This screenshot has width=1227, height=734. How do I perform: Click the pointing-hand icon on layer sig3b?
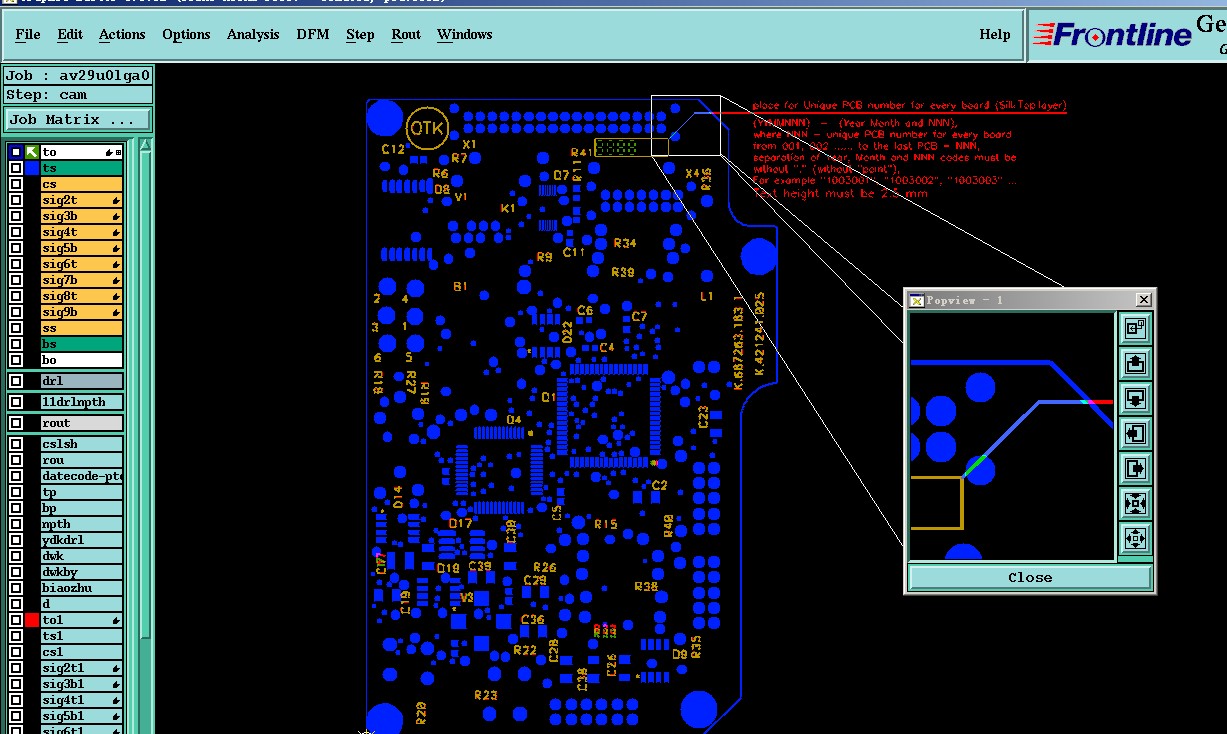tap(116, 216)
